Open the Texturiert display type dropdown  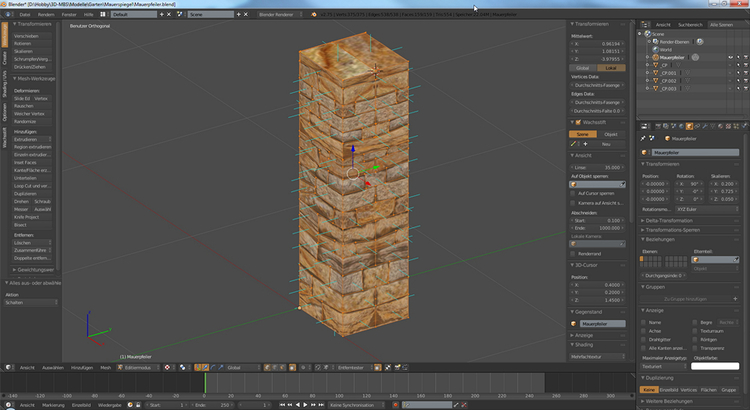663,366
